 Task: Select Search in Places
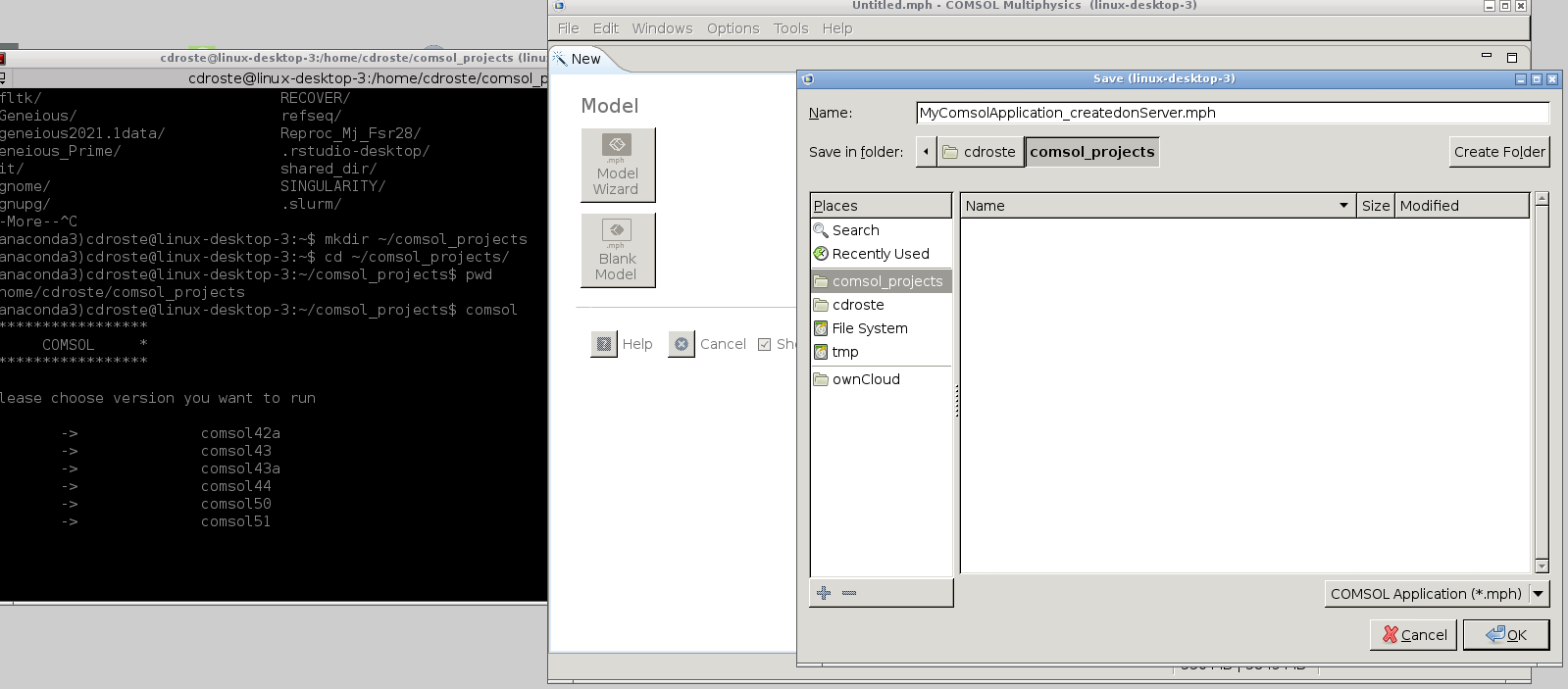click(x=881, y=230)
